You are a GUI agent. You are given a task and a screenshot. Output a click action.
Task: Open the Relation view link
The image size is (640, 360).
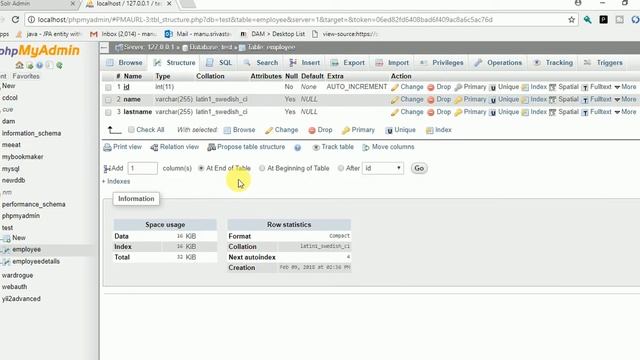(x=174, y=147)
